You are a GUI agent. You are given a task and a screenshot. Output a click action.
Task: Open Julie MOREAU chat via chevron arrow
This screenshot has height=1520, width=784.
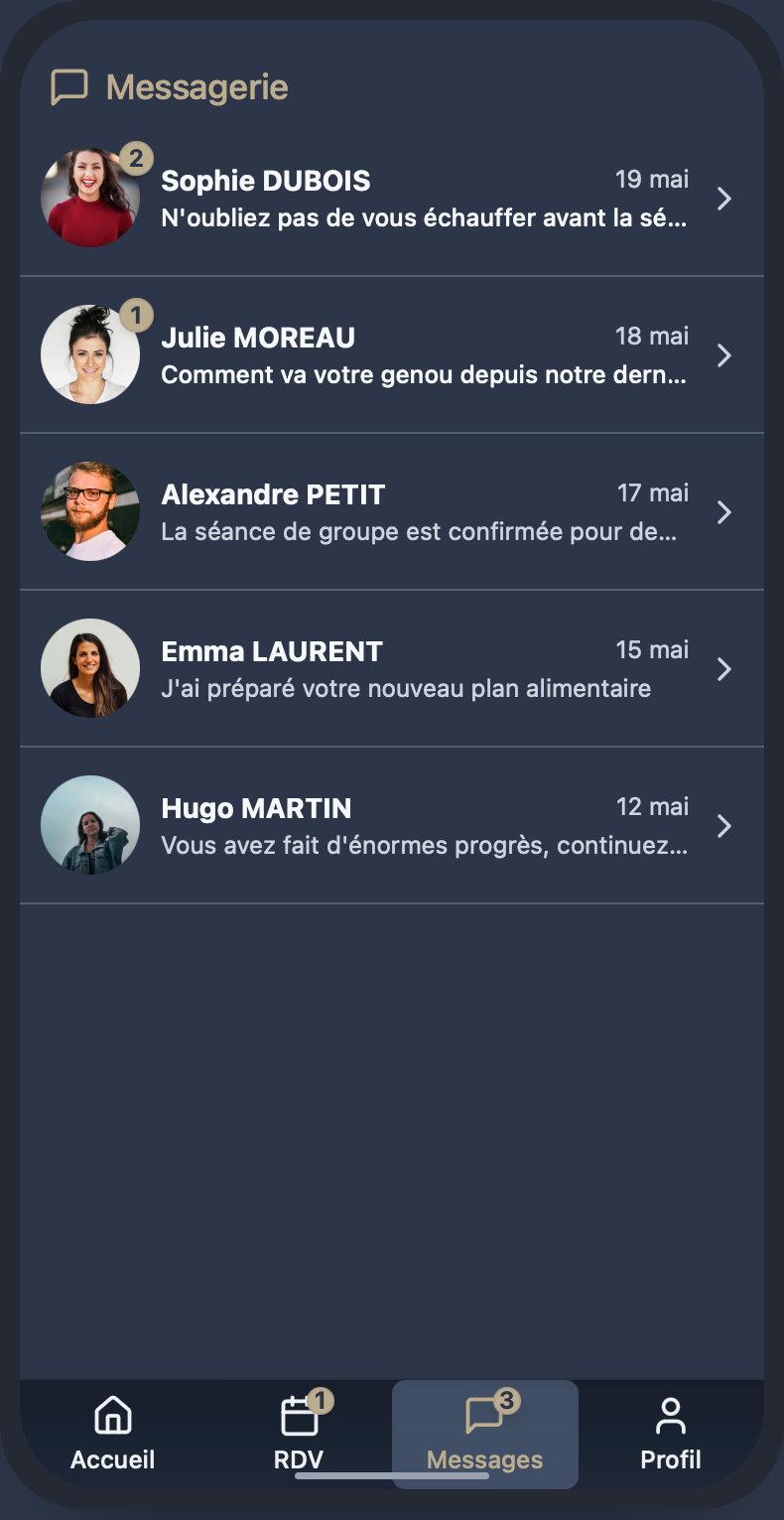click(724, 355)
